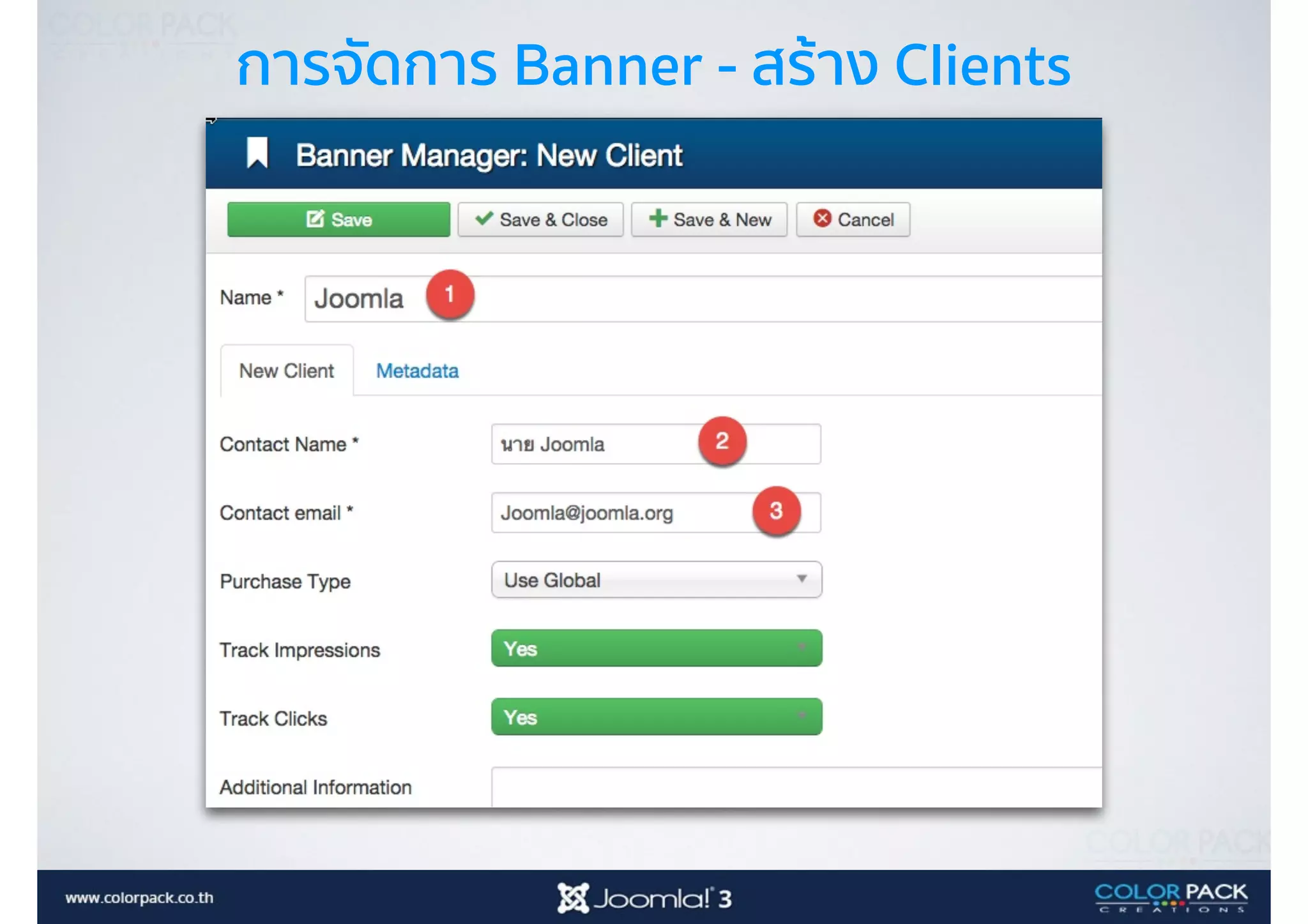Screen dimensions: 1308x924
Task: Click the green Save button
Action: click(x=338, y=220)
